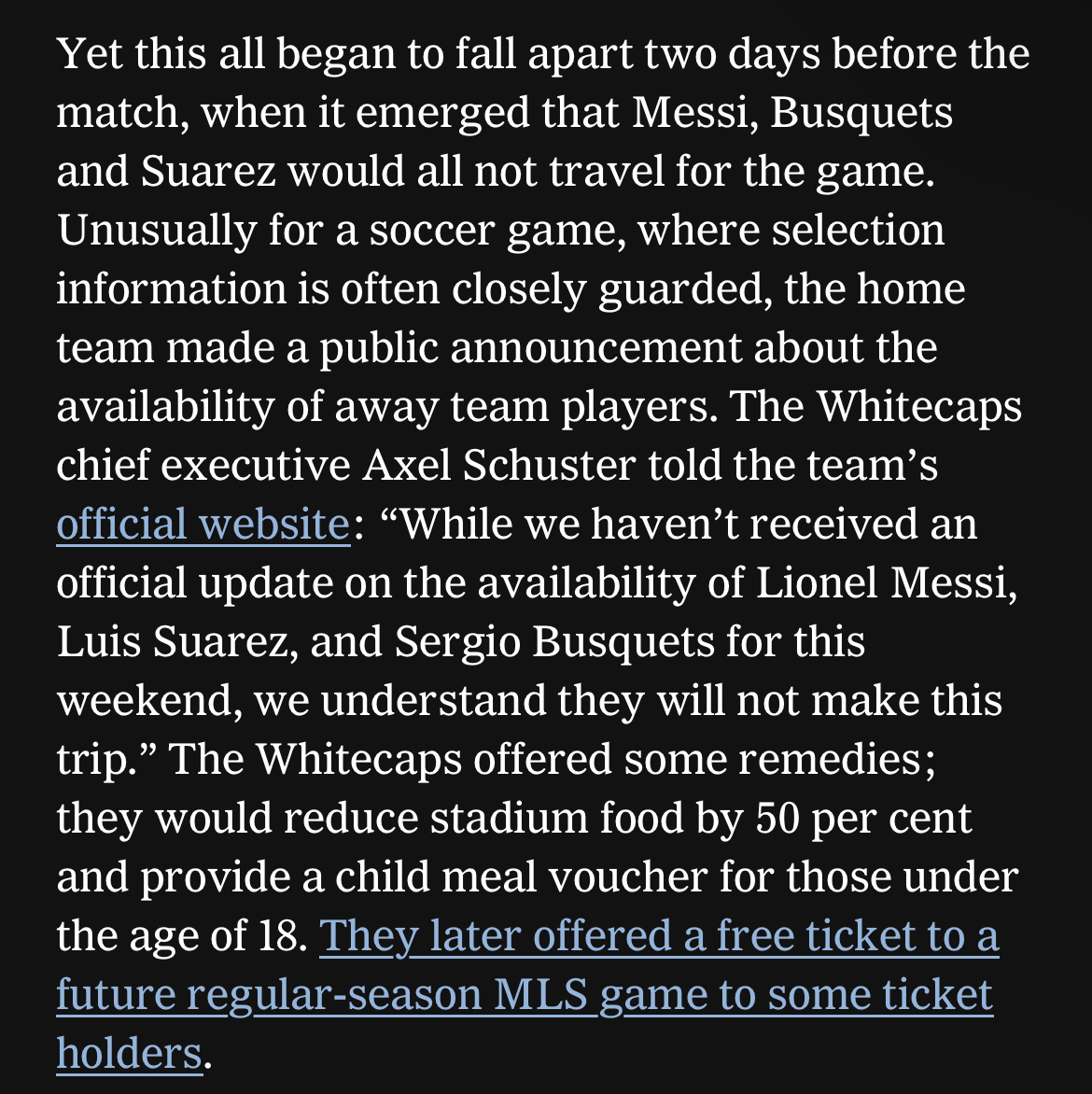Click the word "weekend"
The image size is (1092, 1094).
click(x=147, y=701)
